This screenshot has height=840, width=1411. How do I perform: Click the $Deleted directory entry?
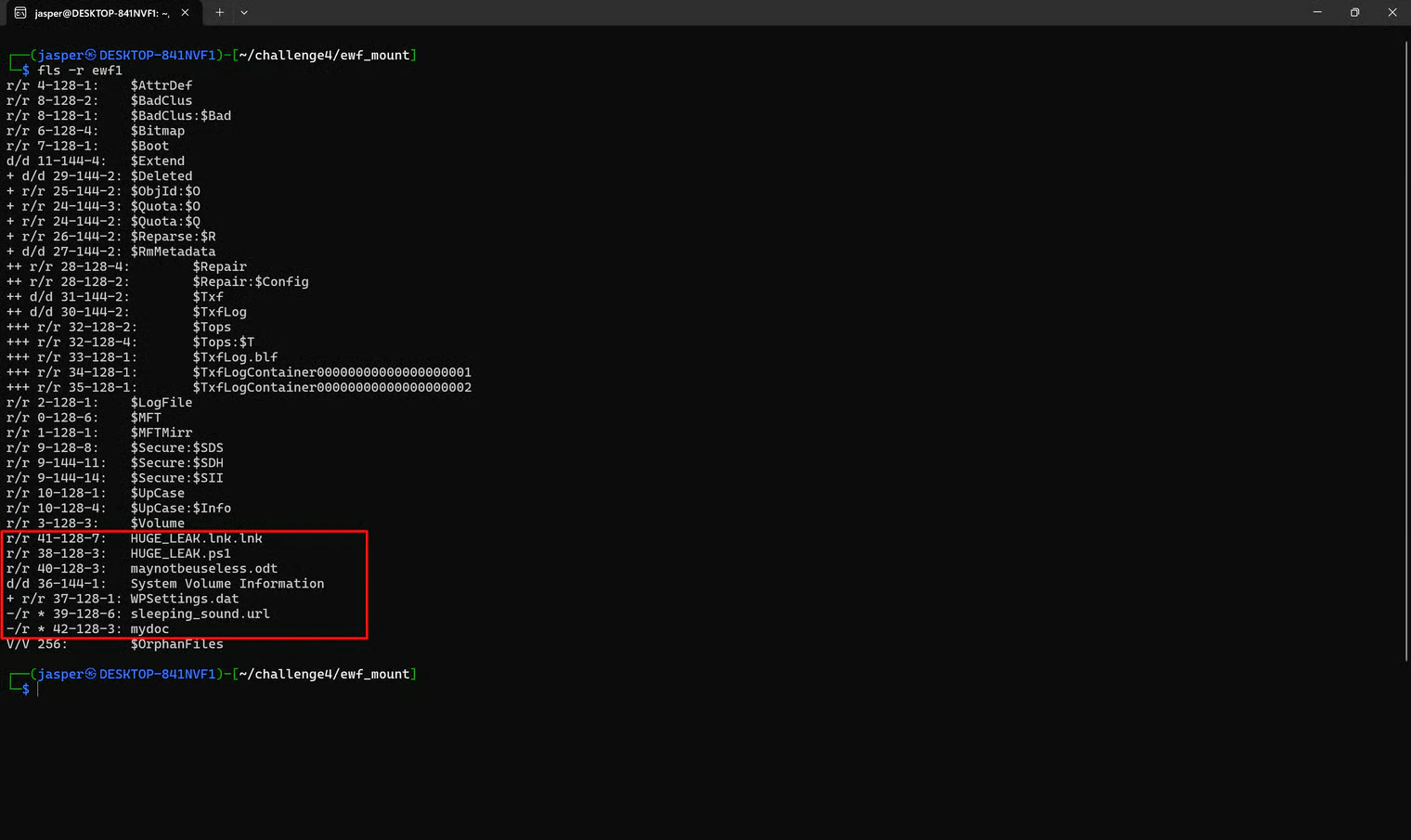click(162, 176)
